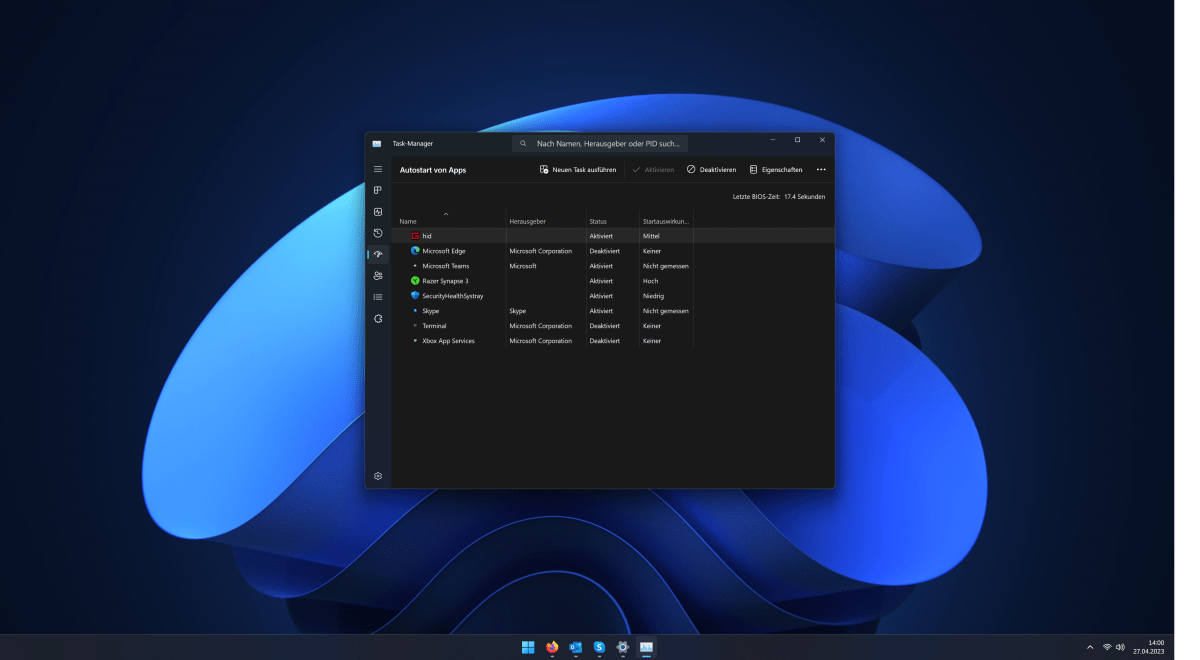The width and height of the screenshot is (1200, 660).
Task: Click the Eigenschaften button
Action: [x=775, y=170]
